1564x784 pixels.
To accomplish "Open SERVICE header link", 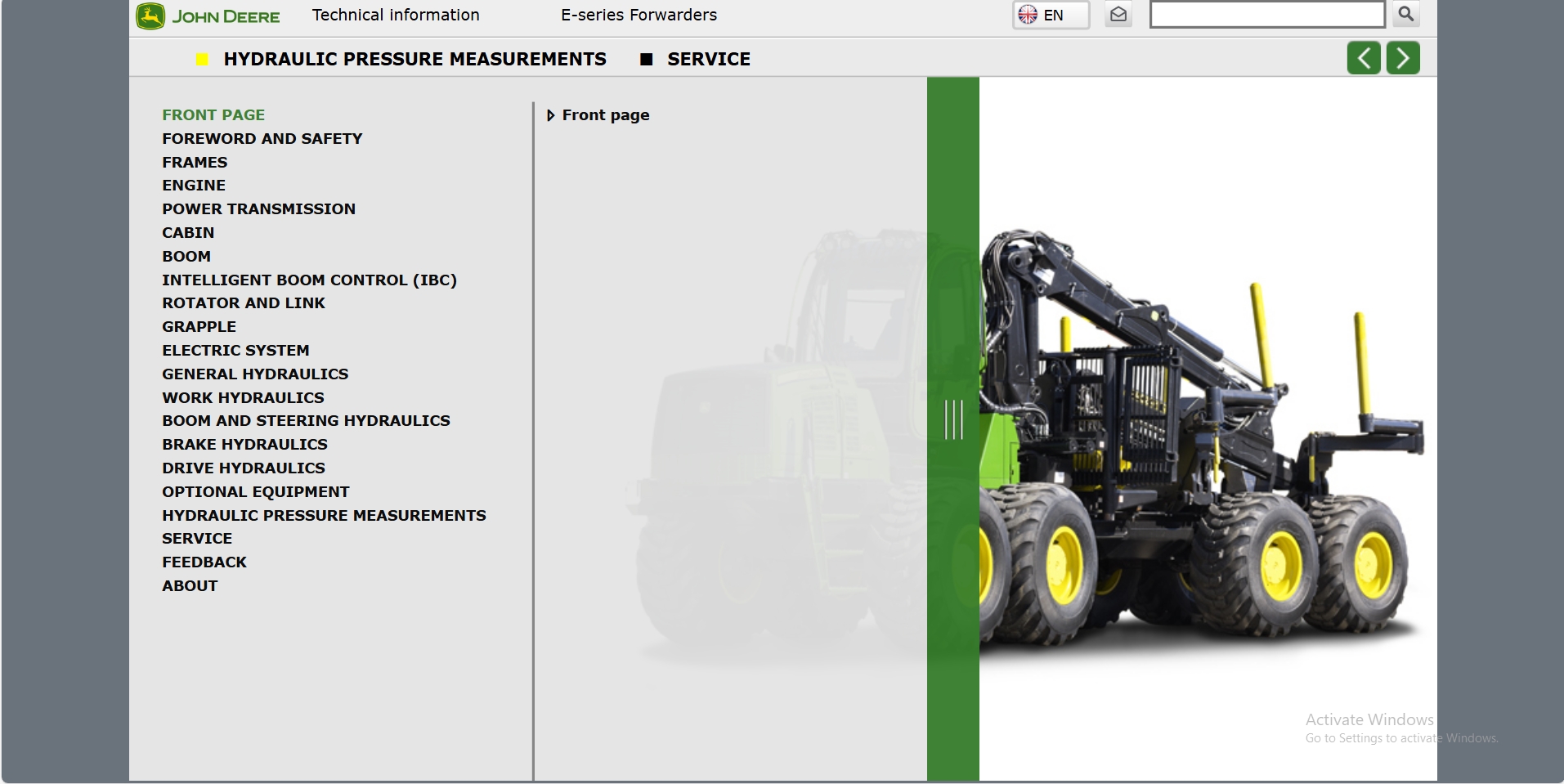I will (x=709, y=59).
